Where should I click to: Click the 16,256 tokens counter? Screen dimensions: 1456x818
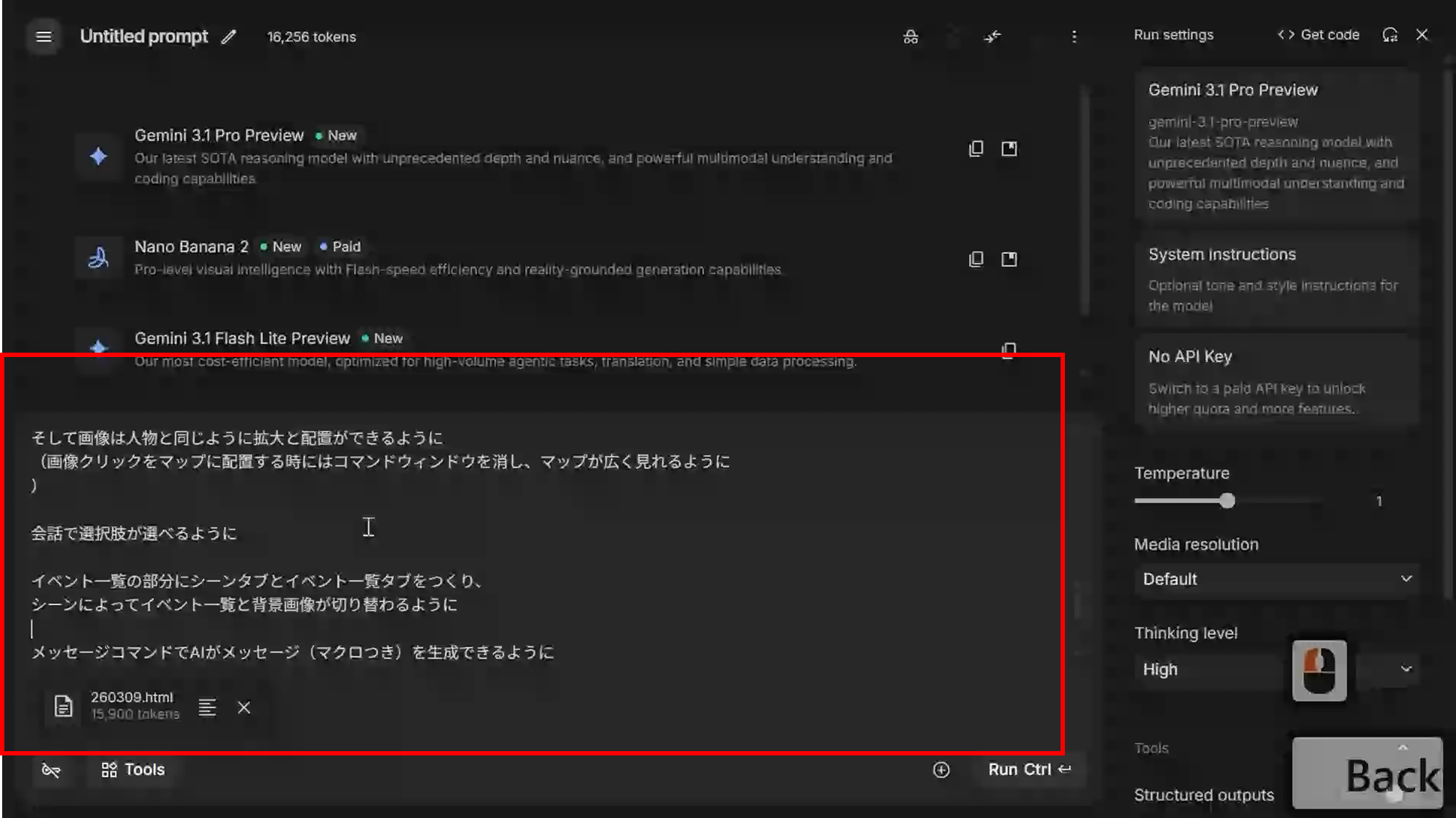(x=311, y=36)
